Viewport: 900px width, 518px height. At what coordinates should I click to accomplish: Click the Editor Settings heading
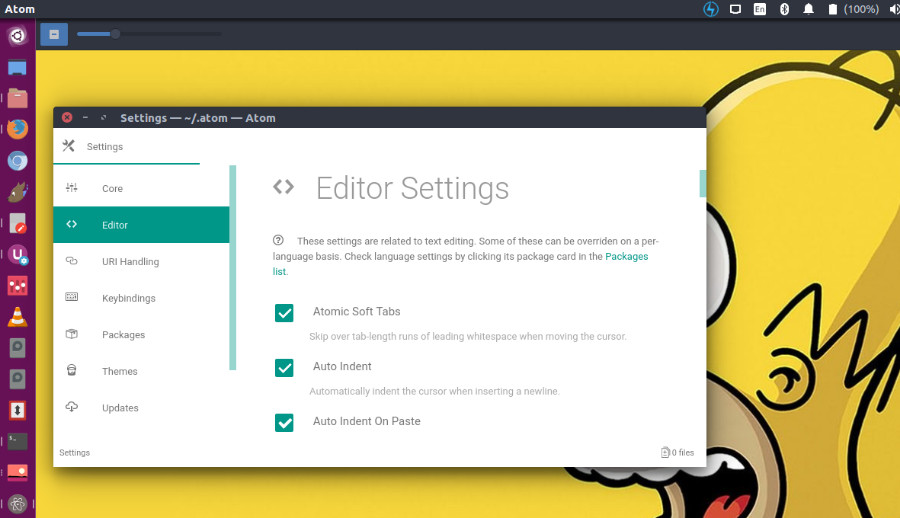[x=412, y=188]
